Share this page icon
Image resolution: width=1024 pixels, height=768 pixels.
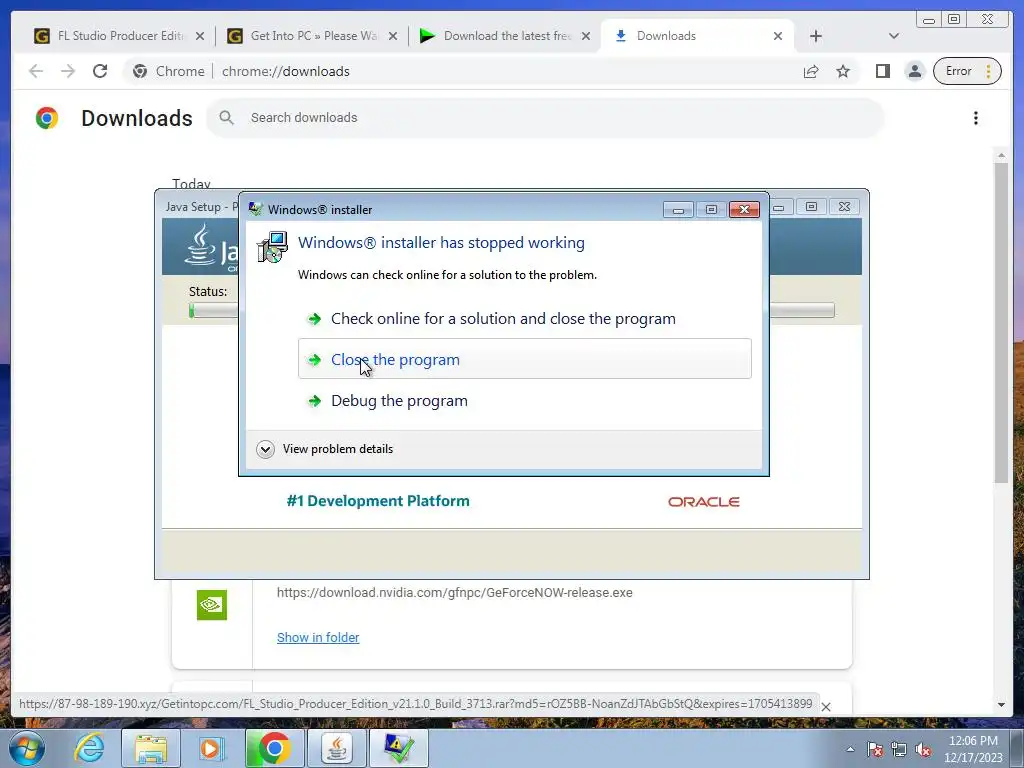(x=811, y=71)
